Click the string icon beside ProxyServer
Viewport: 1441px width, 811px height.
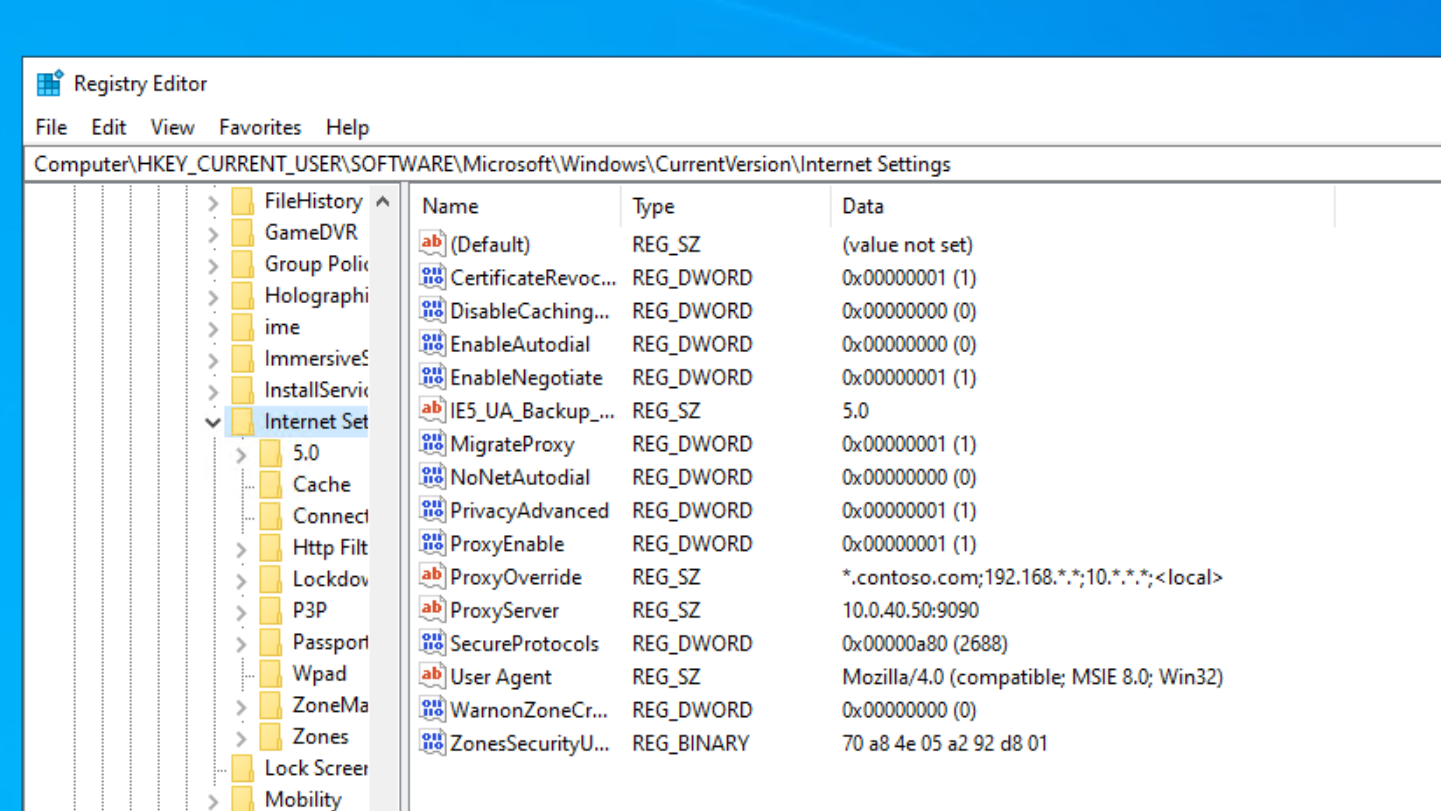[x=432, y=610]
